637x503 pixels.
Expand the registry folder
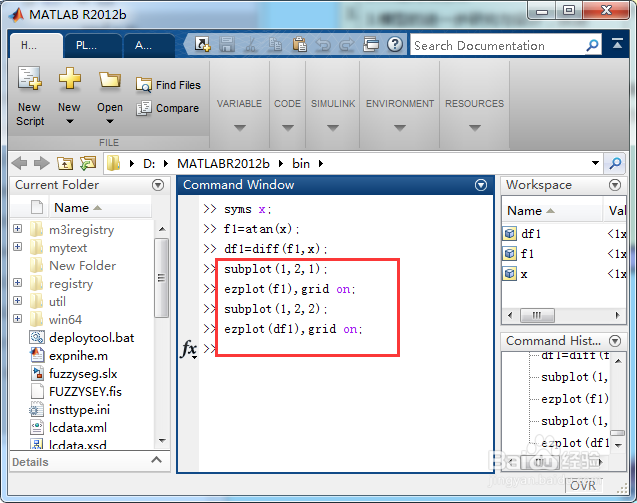(x=17, y=282)
